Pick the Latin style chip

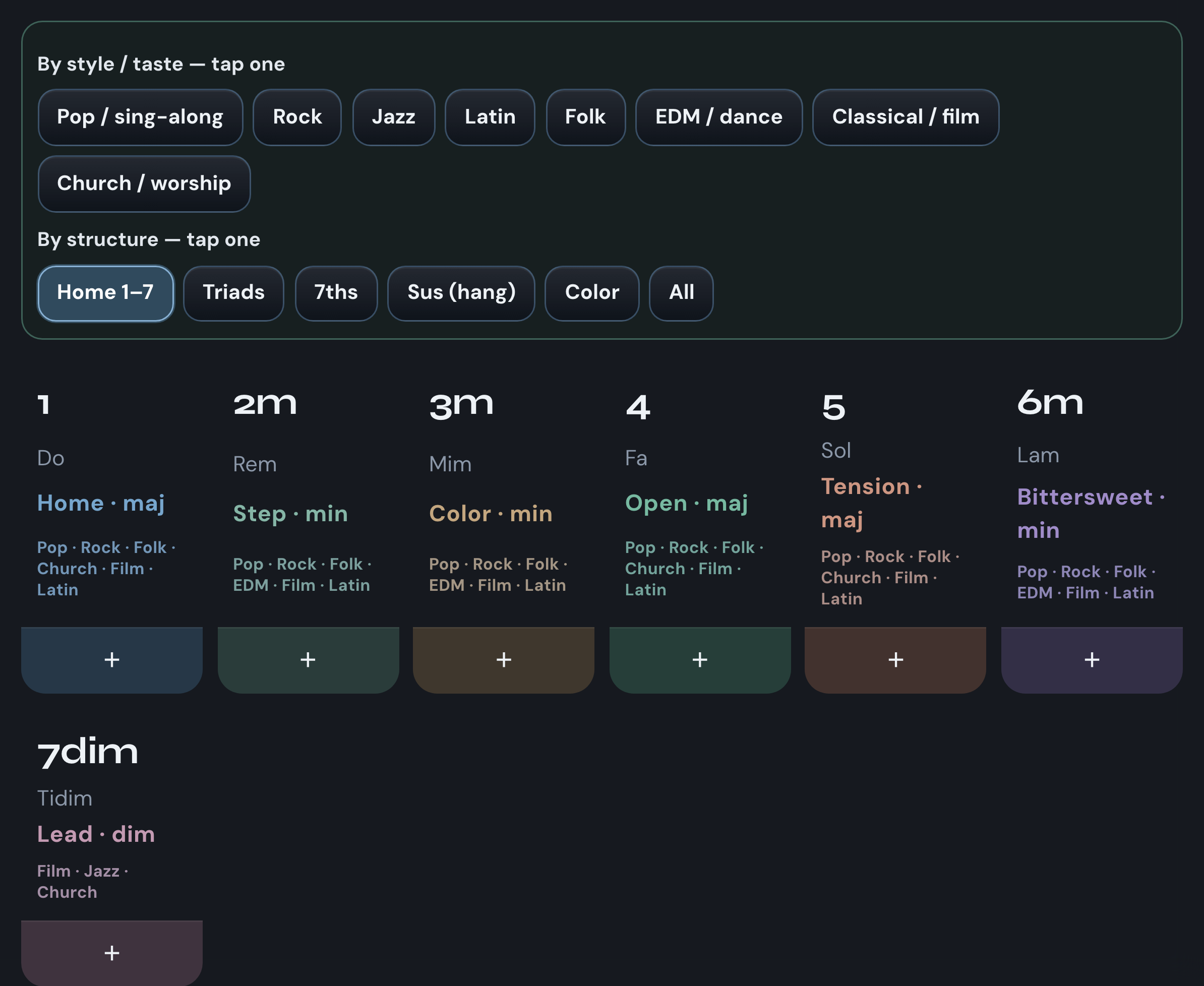click(x=490, y=117)
